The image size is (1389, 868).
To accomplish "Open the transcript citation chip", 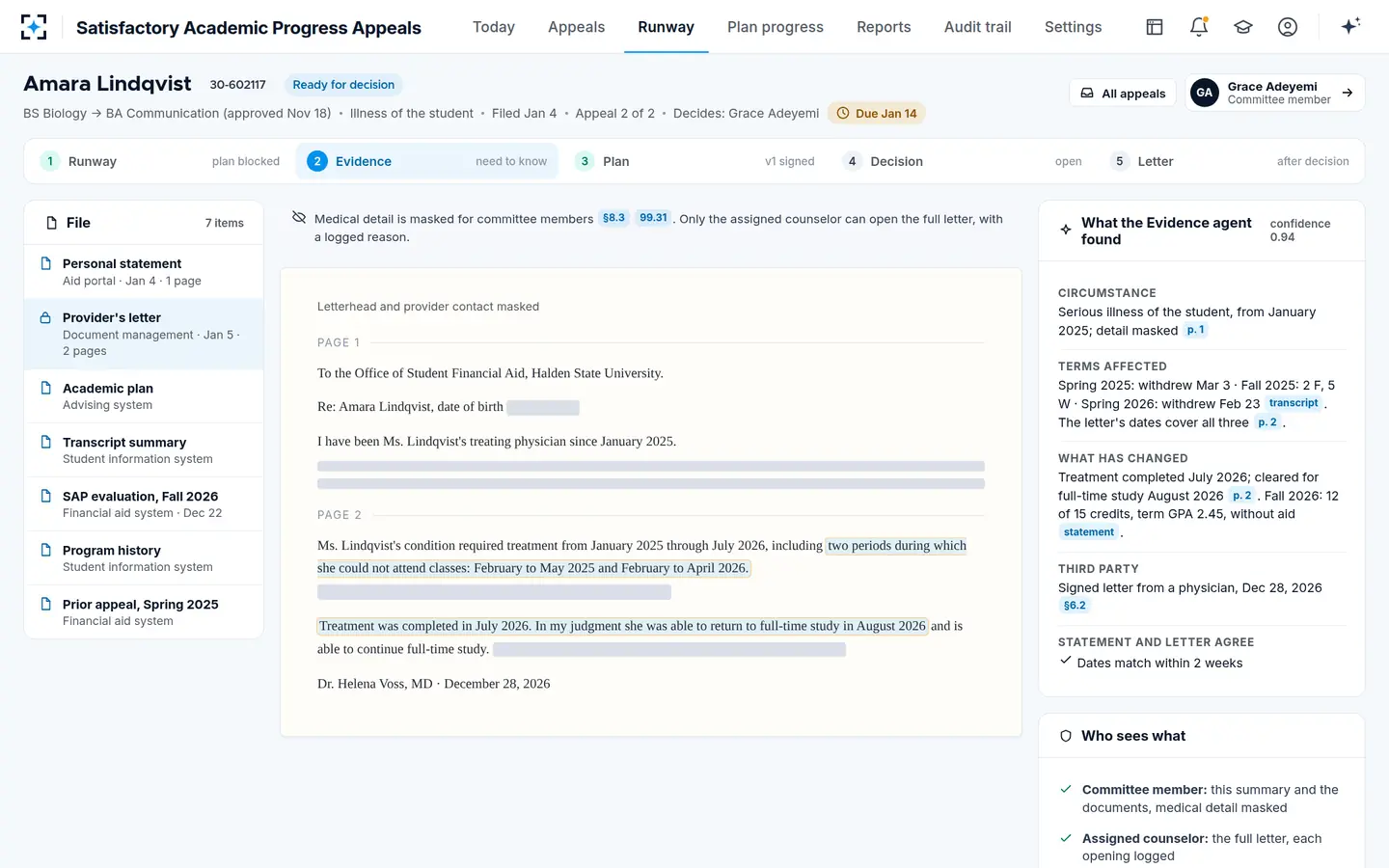I will pyautogui.click(x=1294, y=403).
